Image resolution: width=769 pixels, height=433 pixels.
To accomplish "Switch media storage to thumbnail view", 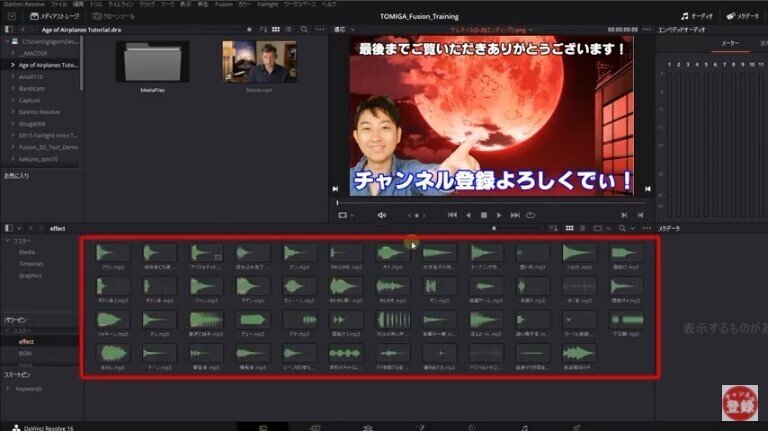I will click(276, 29).
